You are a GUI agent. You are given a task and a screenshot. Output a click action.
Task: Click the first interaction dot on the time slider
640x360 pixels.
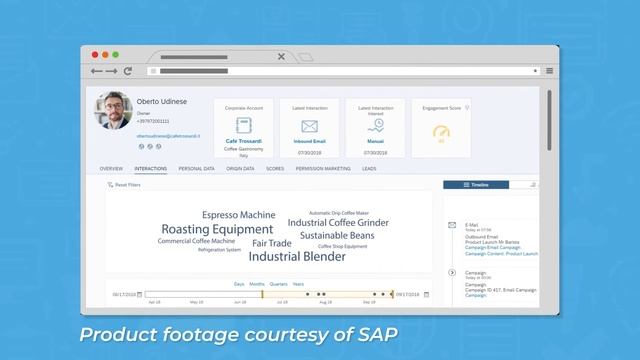click(307, 294)
